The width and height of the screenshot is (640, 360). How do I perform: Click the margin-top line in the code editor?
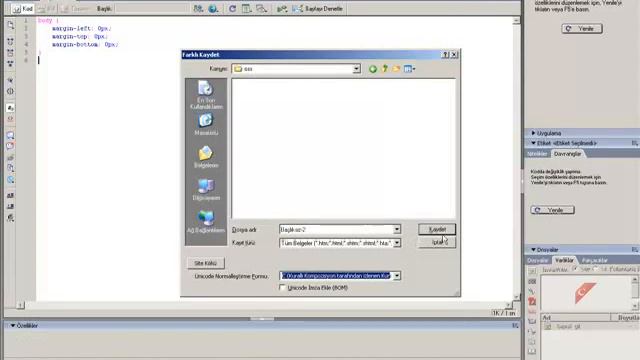(80, 37)
